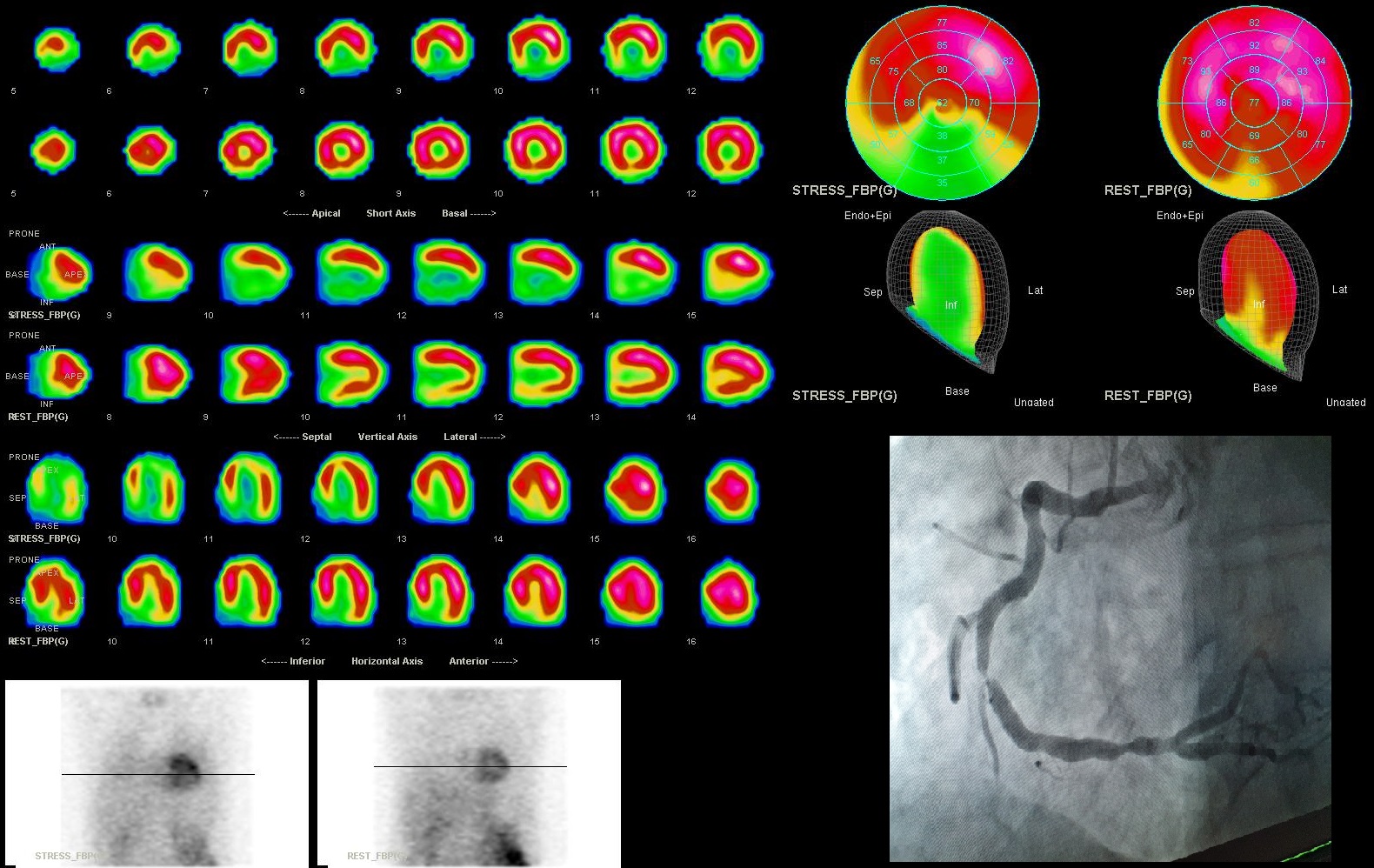Viewport: 1374px width, 868px height.
Task: Click segment value 38 on stress polar map
Action: [942, 137]
